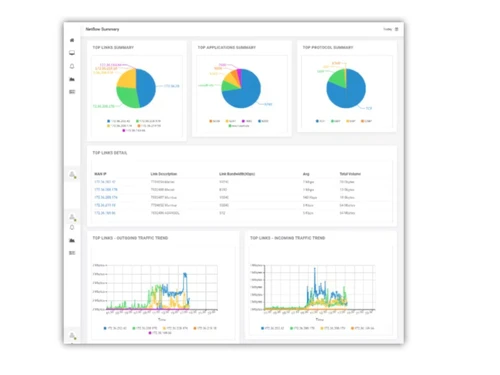Click the user icon beside the WAN IP header row
This screenshot has width=500, height=375.
click(72, 174)
